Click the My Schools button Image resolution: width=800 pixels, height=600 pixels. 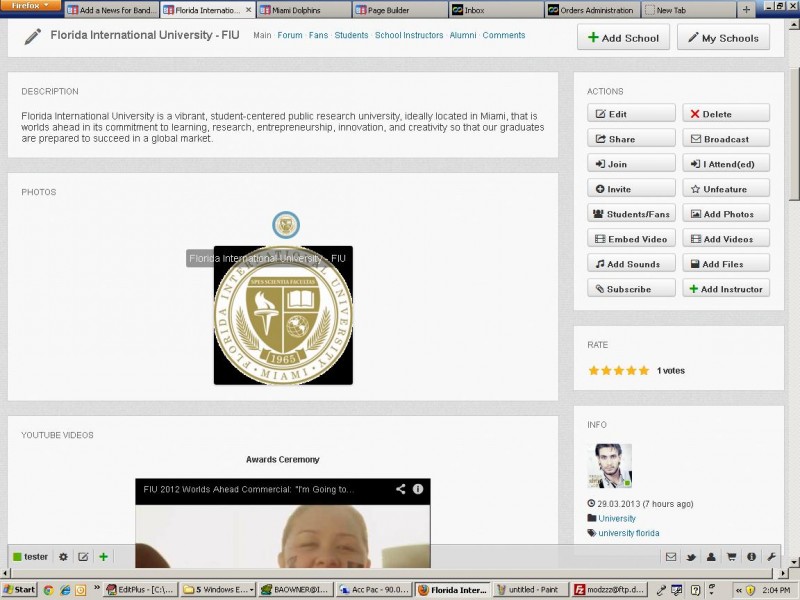coord(723,38)
